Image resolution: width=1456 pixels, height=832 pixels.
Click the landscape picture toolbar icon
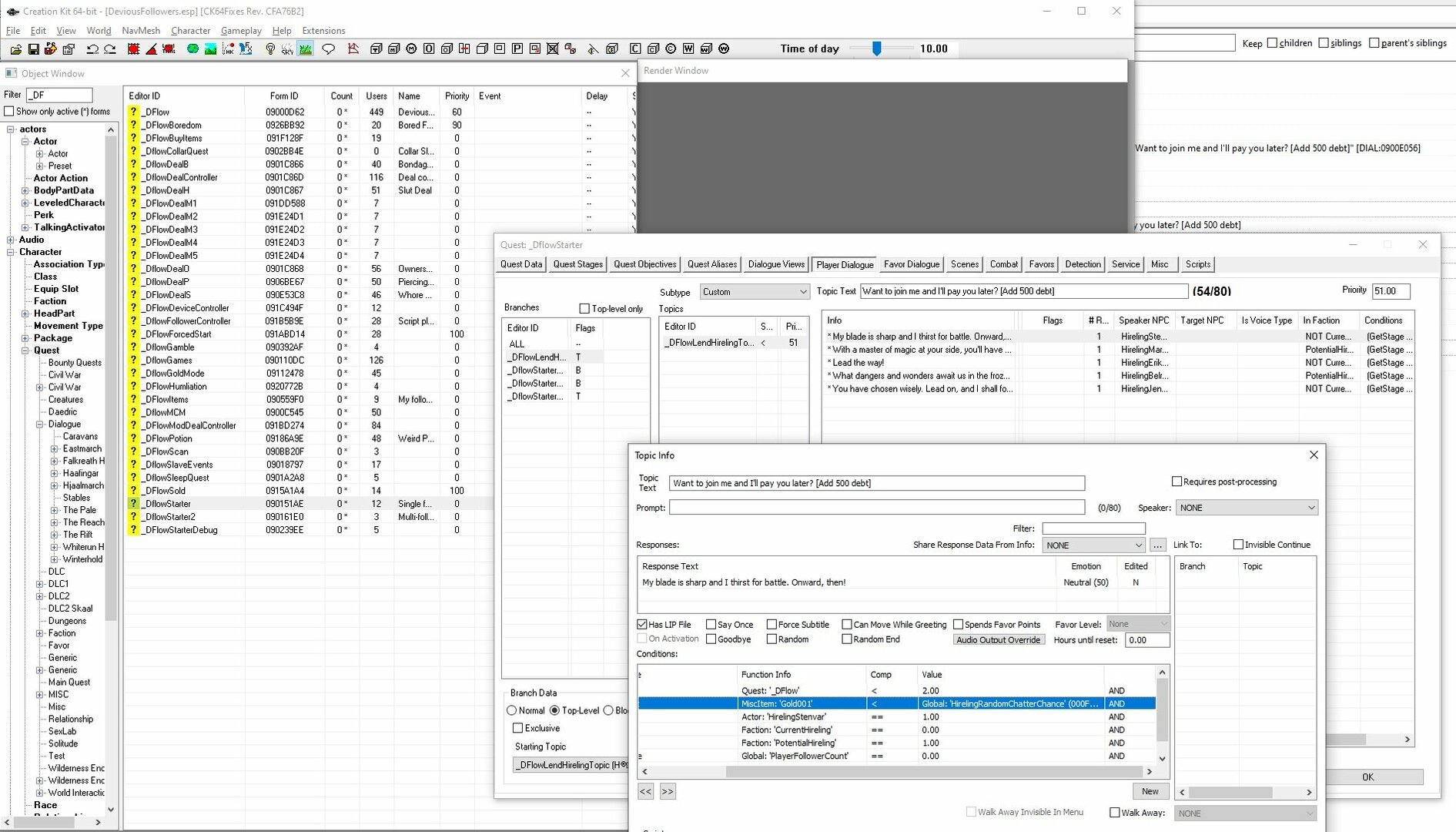pos(210,49)
